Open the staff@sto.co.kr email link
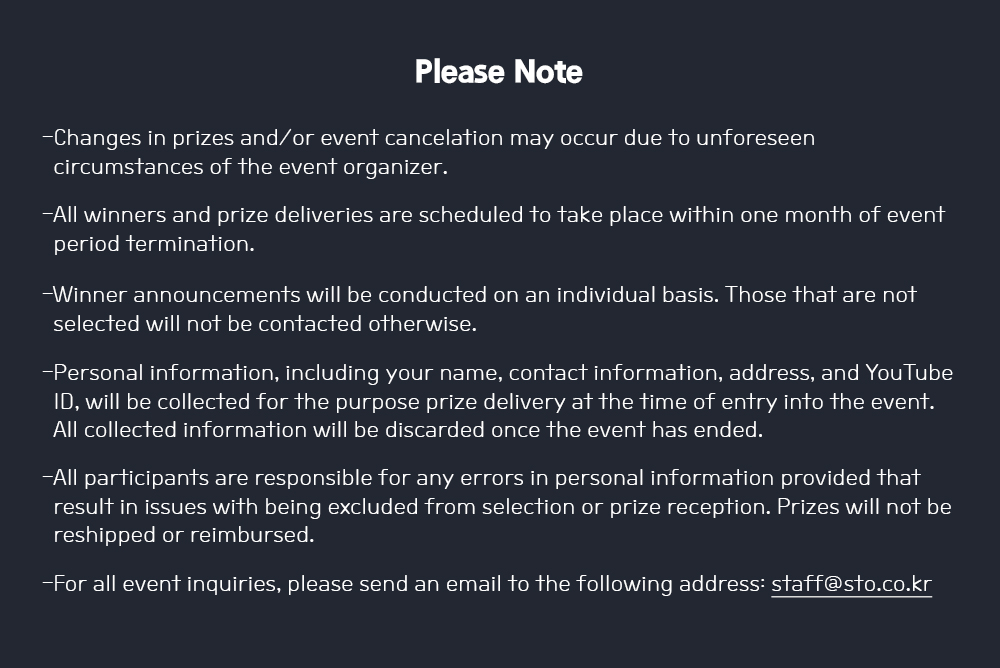Image resolution: width=1000 pixels, height=668 pixels. (851, 584)
